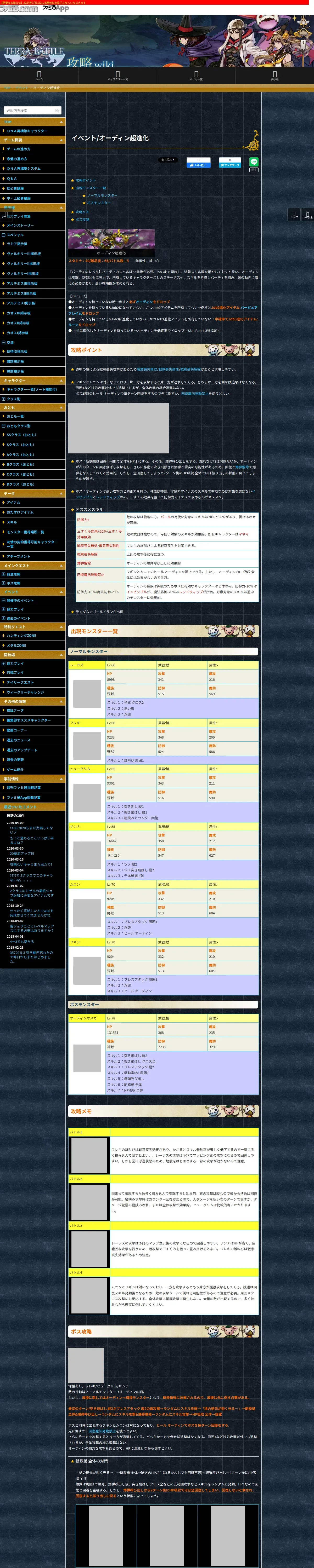Image resolution: width=314 pixels, height=1568 pixels.
Task: Jump to 攻略ポイント in table of contents
Action: [85, 180]
